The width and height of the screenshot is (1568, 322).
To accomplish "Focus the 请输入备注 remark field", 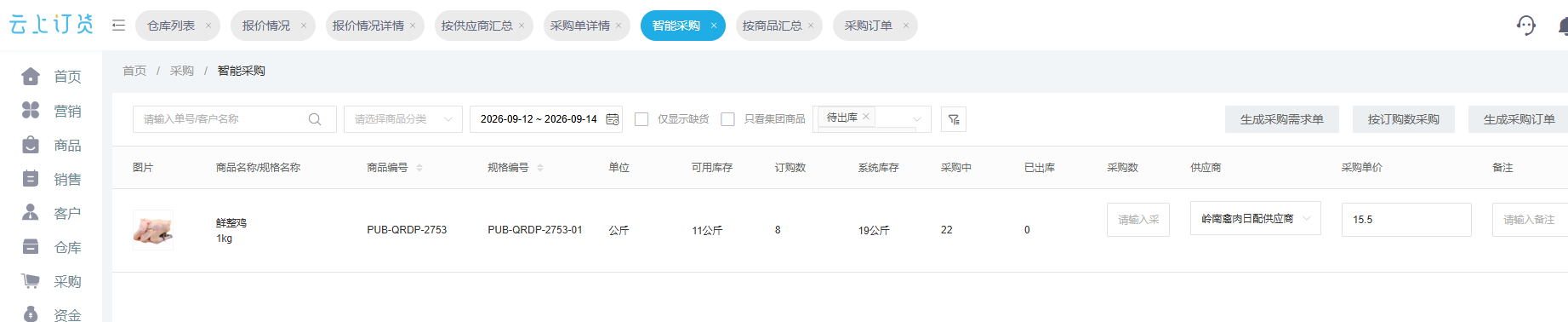I will click(x=1530, y=220).
